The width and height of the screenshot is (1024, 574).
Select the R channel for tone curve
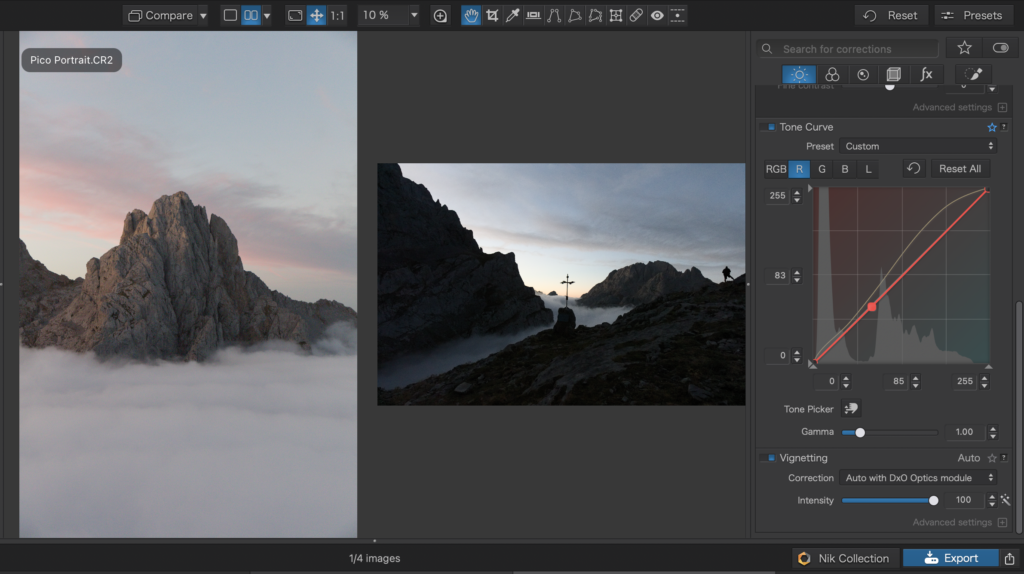click(x=799, y=169)
